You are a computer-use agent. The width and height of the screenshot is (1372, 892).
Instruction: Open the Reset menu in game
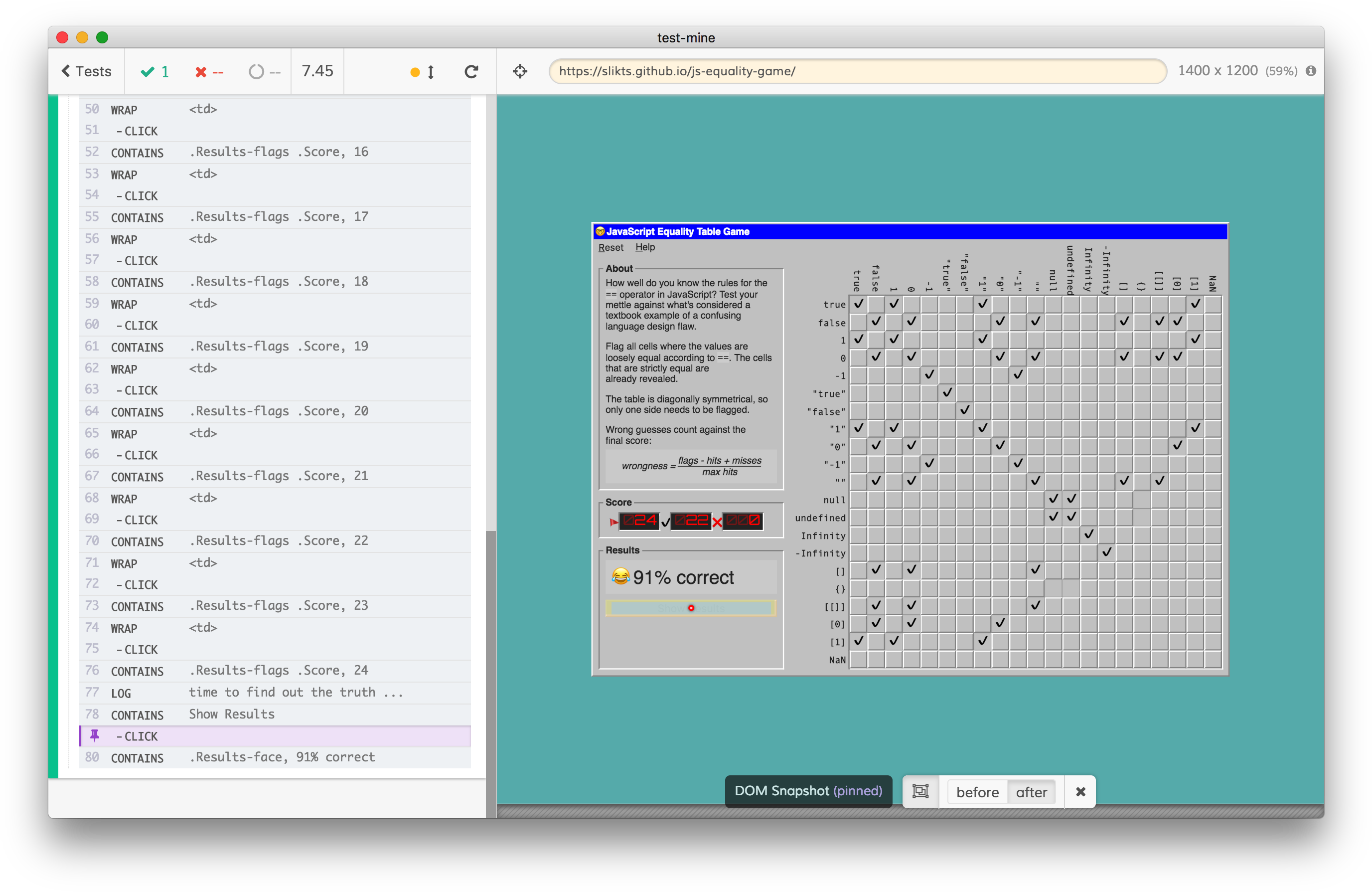click(x=610, y=247)
